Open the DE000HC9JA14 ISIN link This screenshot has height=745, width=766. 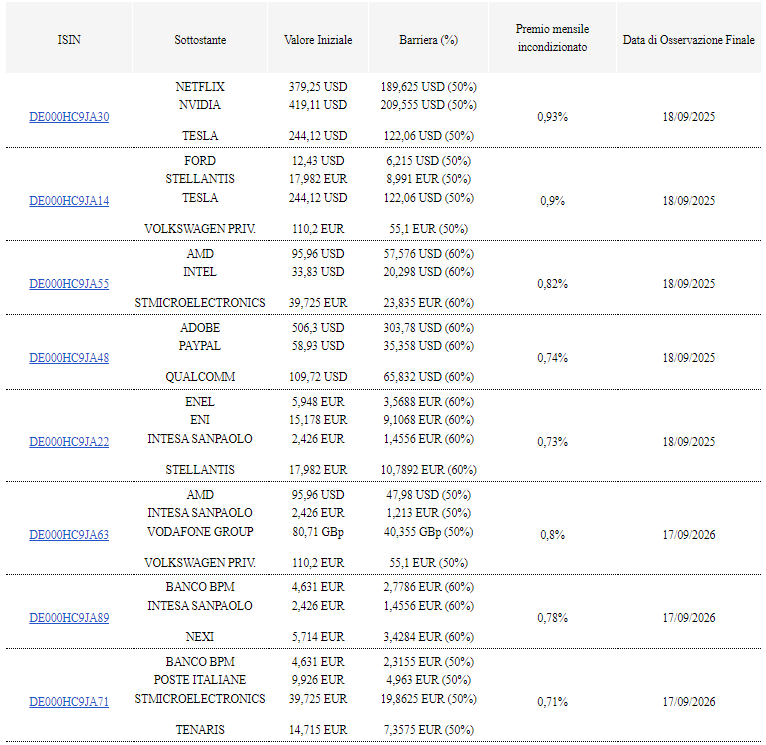69,201
